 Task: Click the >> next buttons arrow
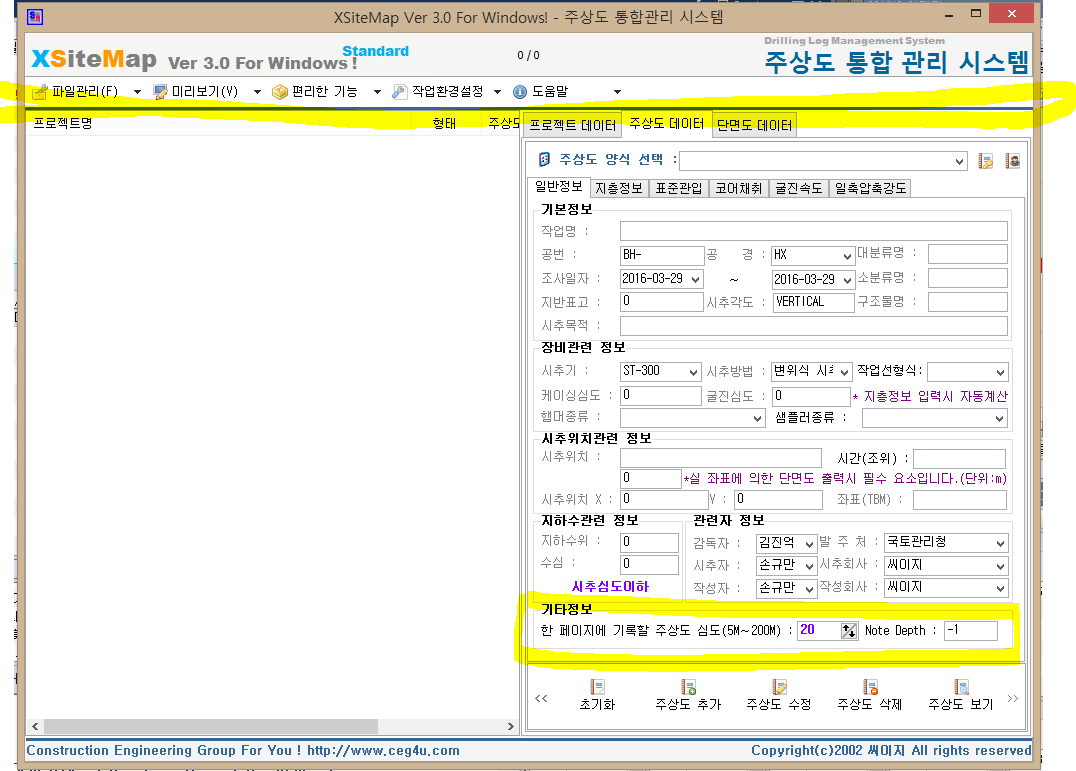tap(1013, 698)
